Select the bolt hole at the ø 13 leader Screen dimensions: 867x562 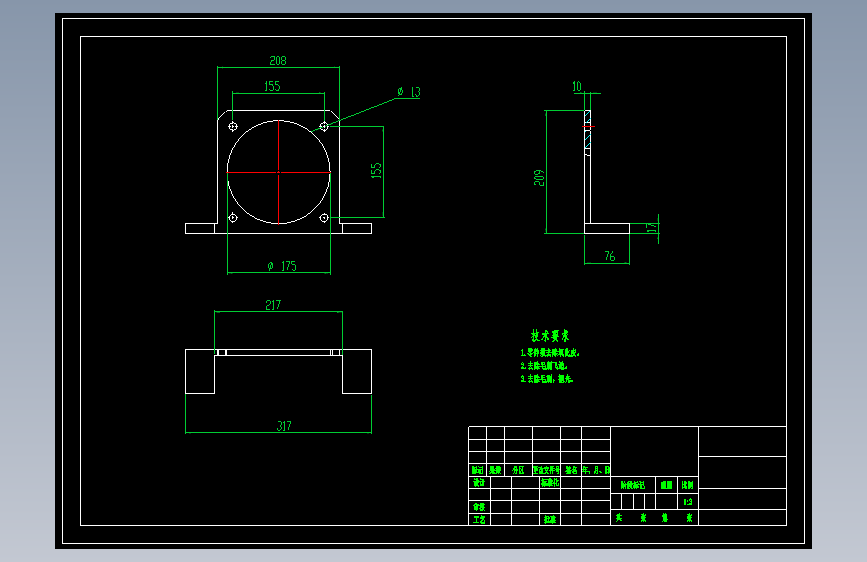(324, 127)
